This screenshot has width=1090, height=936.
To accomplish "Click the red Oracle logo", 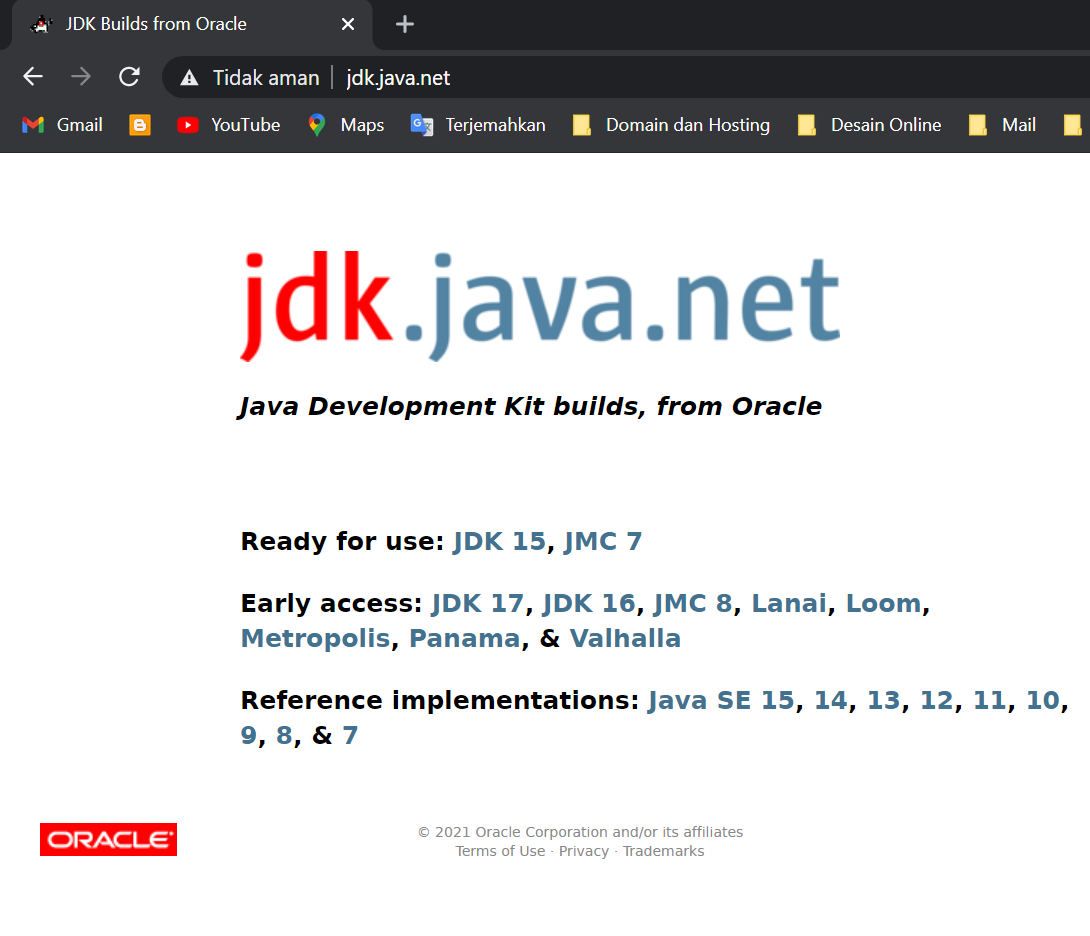I will pyautogui.click(x=108, y=839).
